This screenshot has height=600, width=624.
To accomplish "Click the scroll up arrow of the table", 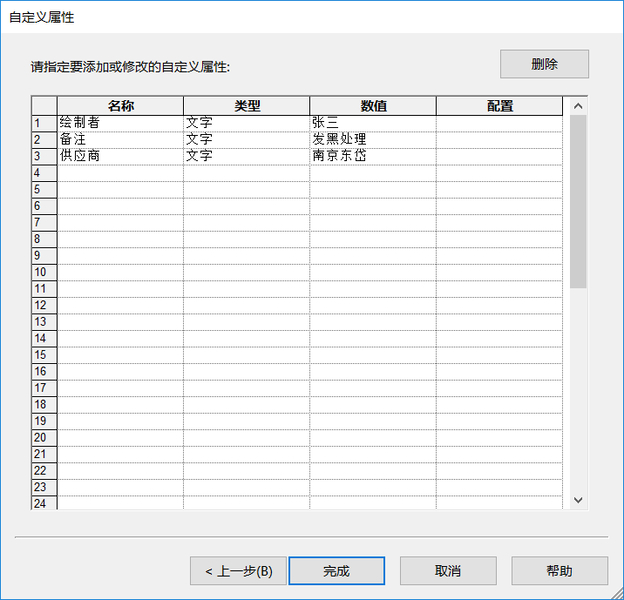I will tap(578, 106).
